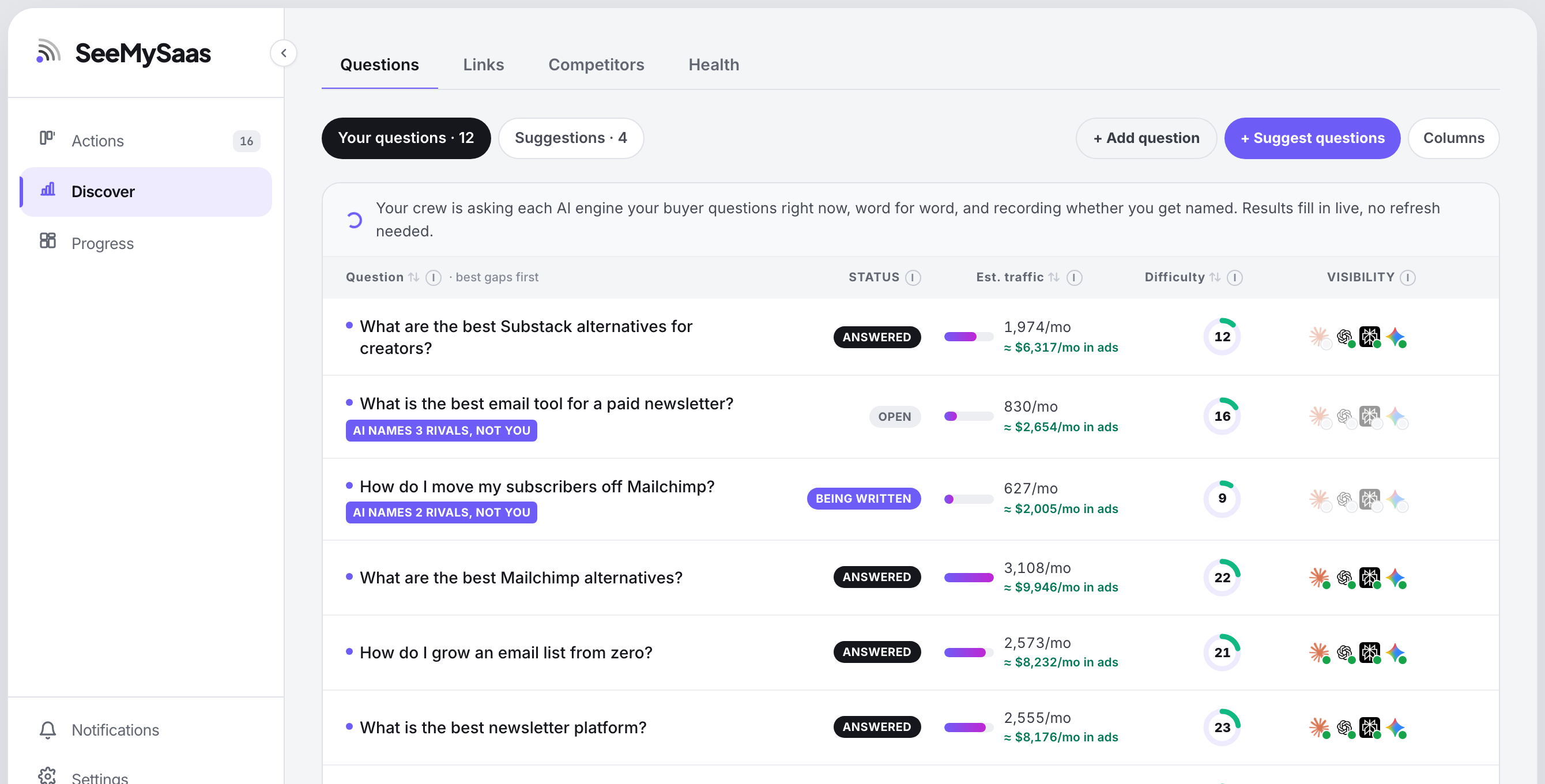Click the SeeMySaas signal logo icon
The width and height of the screenshot is (1545, 784).
pyautogui.click(x=48, y=51)
